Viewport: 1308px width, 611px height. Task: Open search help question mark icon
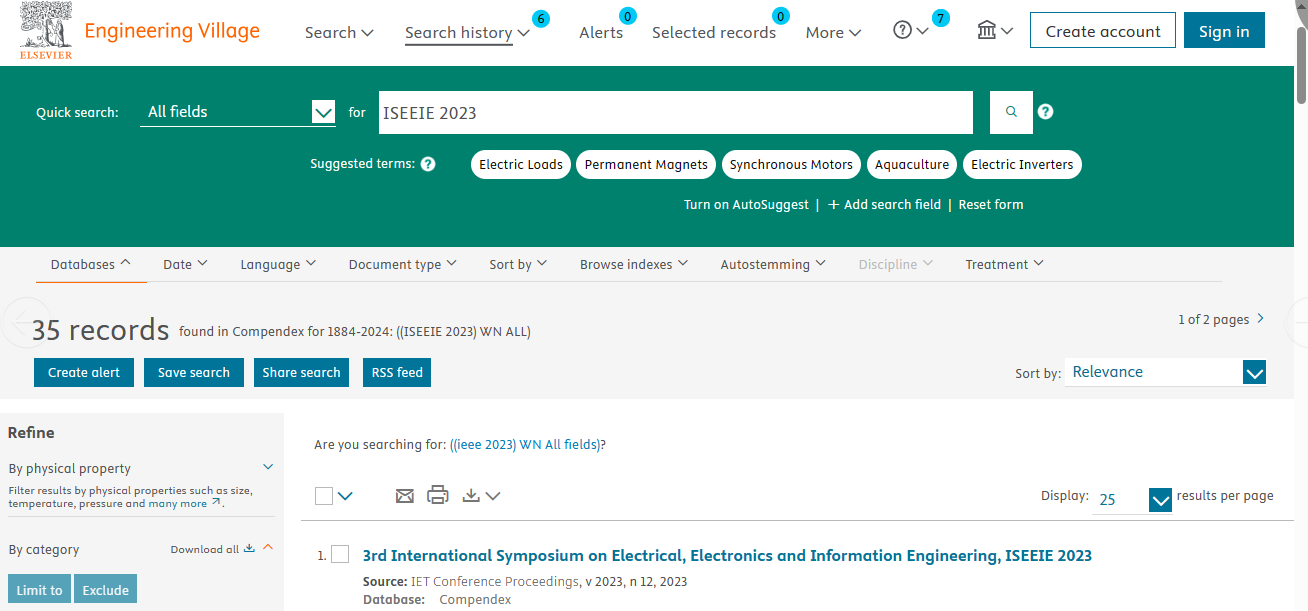point(1045,112)
